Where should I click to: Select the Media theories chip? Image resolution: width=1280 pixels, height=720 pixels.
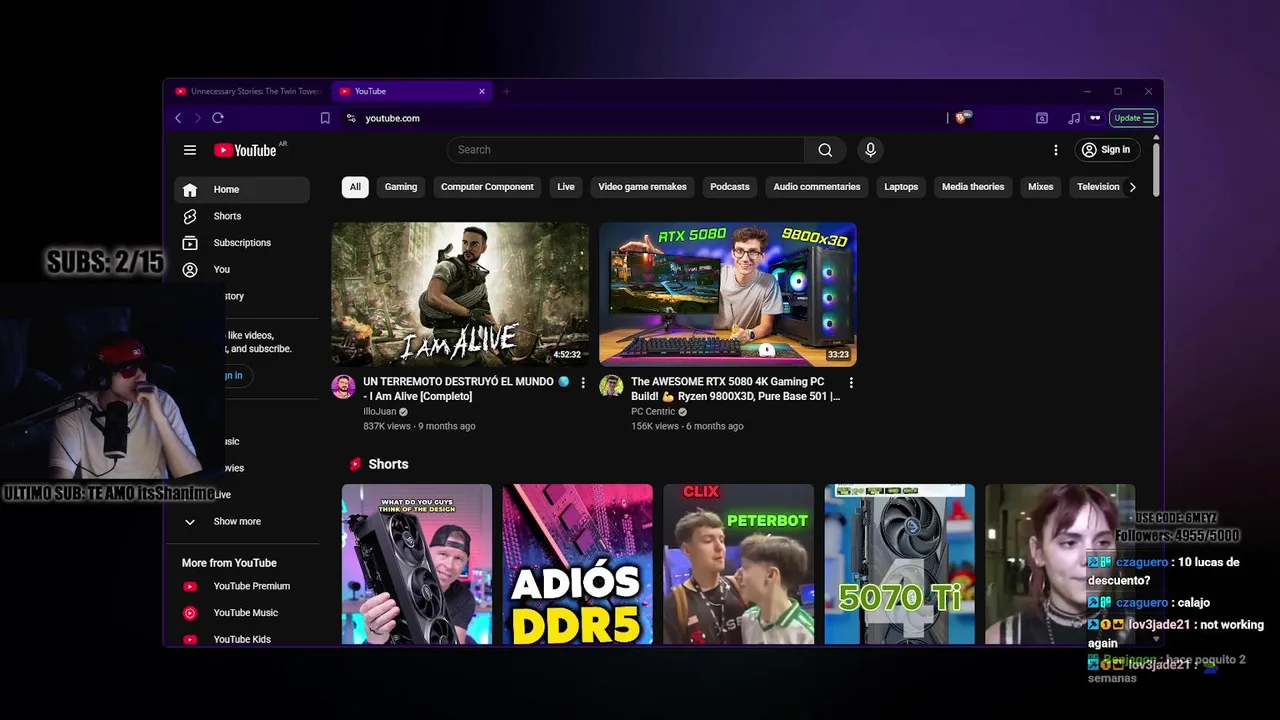[973, 187]
